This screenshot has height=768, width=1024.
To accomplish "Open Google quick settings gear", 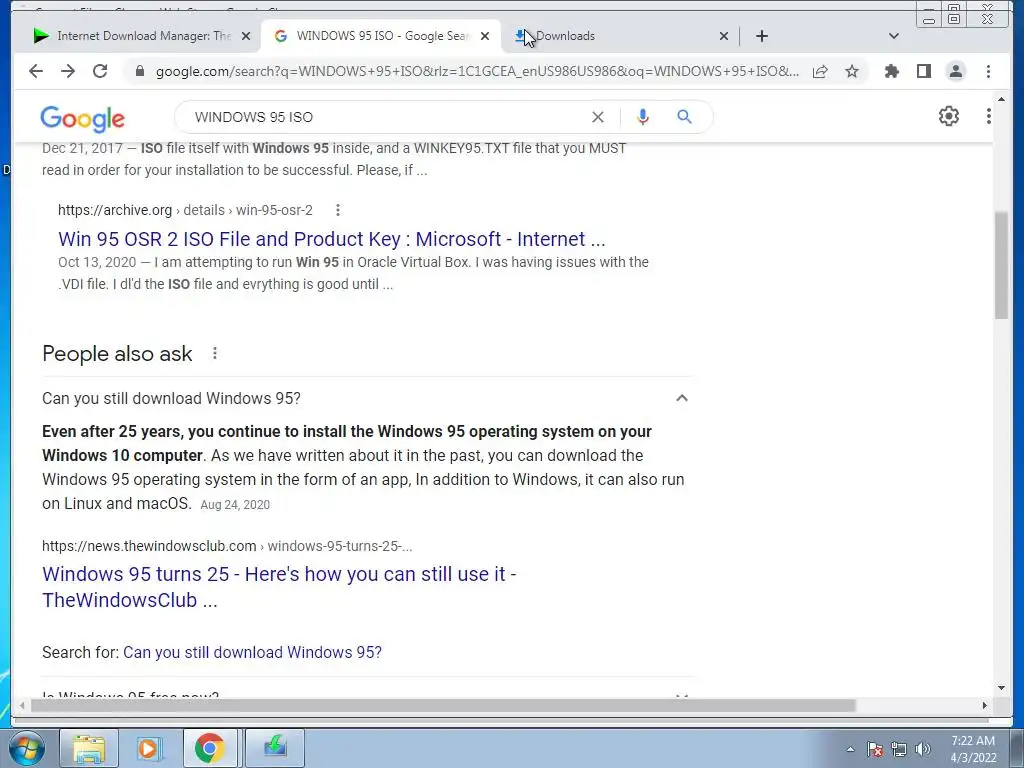I will pyautogui.click(x=949, y=116).
